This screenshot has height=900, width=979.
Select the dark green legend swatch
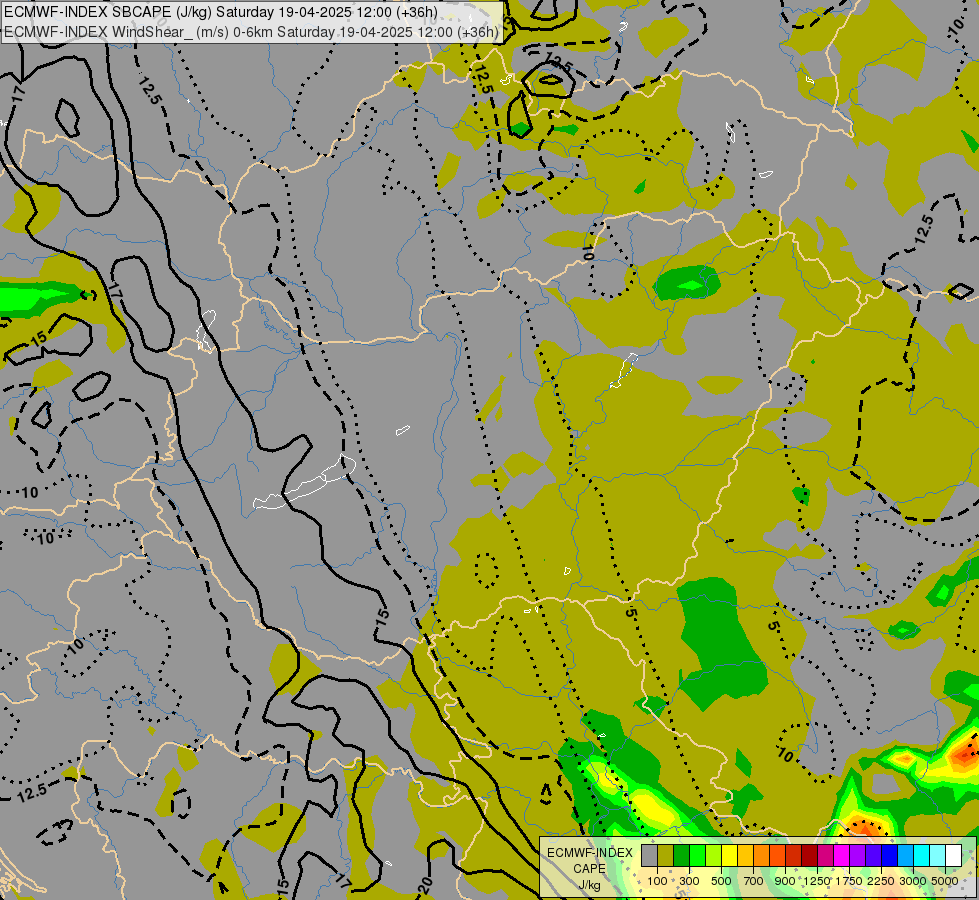(681, 856)
